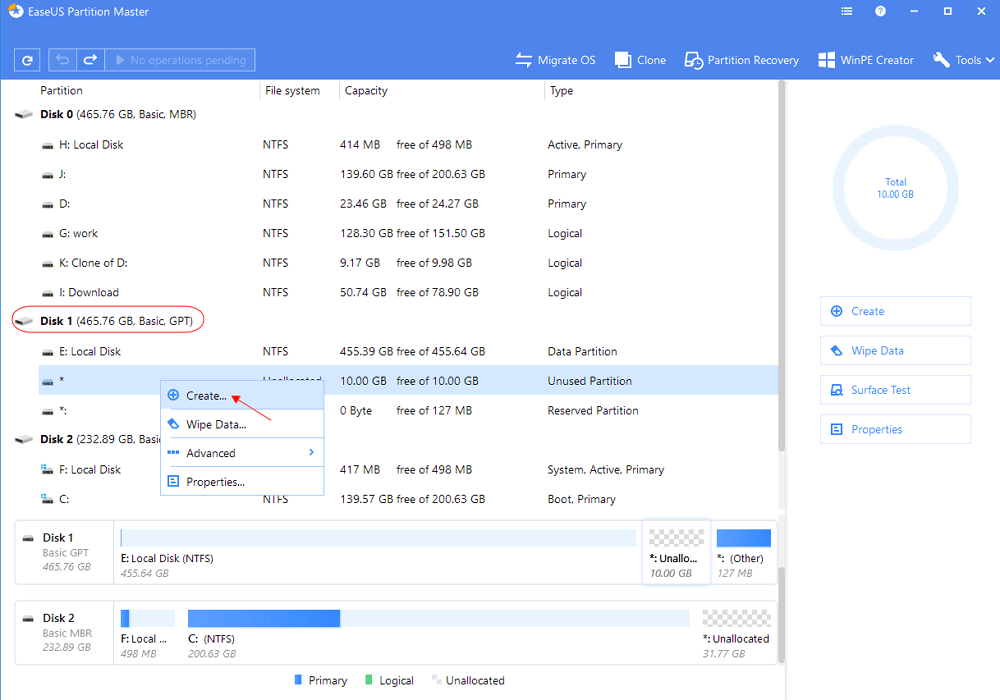Viewport: 1000px width, 700px height.
Task: Select the J: partition row
Action: pos(408,174)
